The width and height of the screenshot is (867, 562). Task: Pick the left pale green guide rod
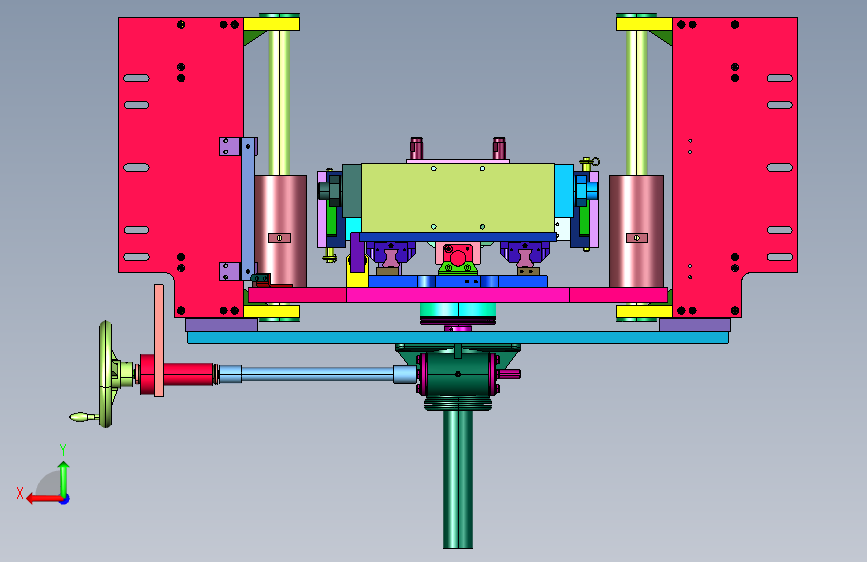click(x=279, y=103)
